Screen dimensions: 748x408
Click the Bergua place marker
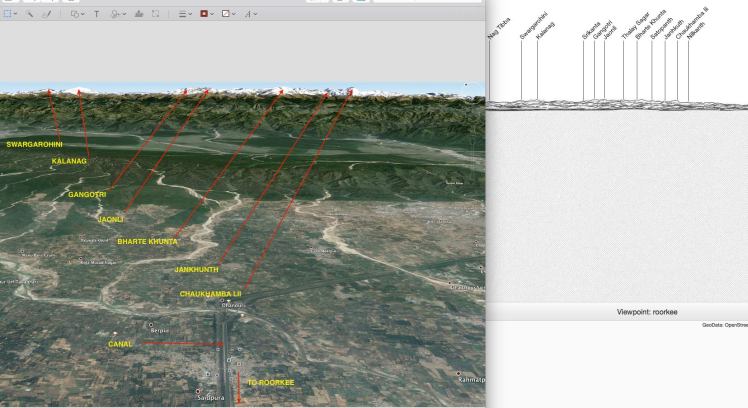coord(152,327)
